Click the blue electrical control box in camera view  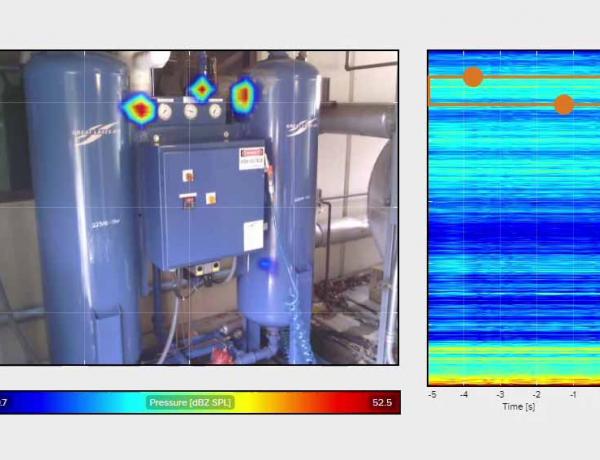(200, 200)
